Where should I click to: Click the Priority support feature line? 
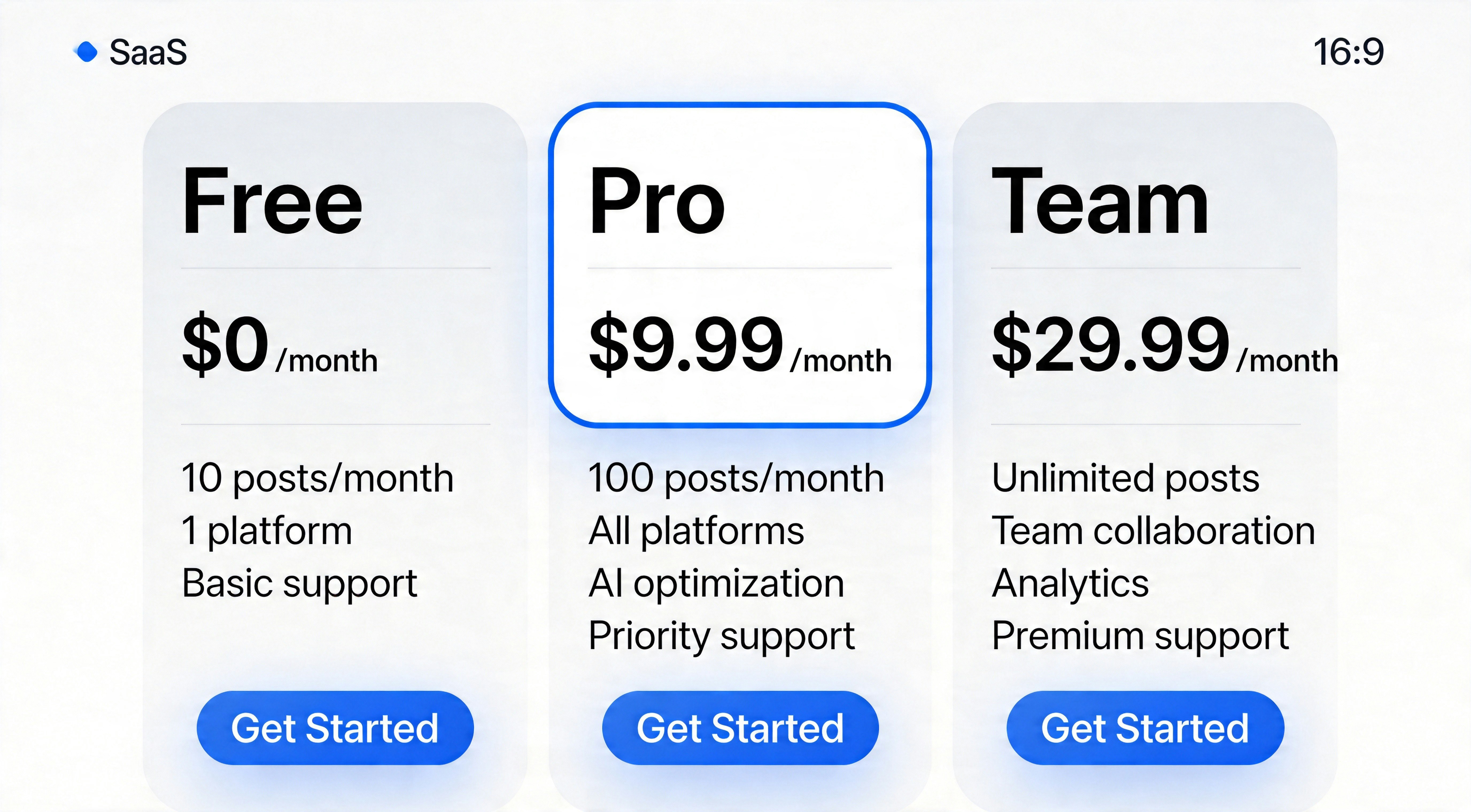click(x=722, y=636)
